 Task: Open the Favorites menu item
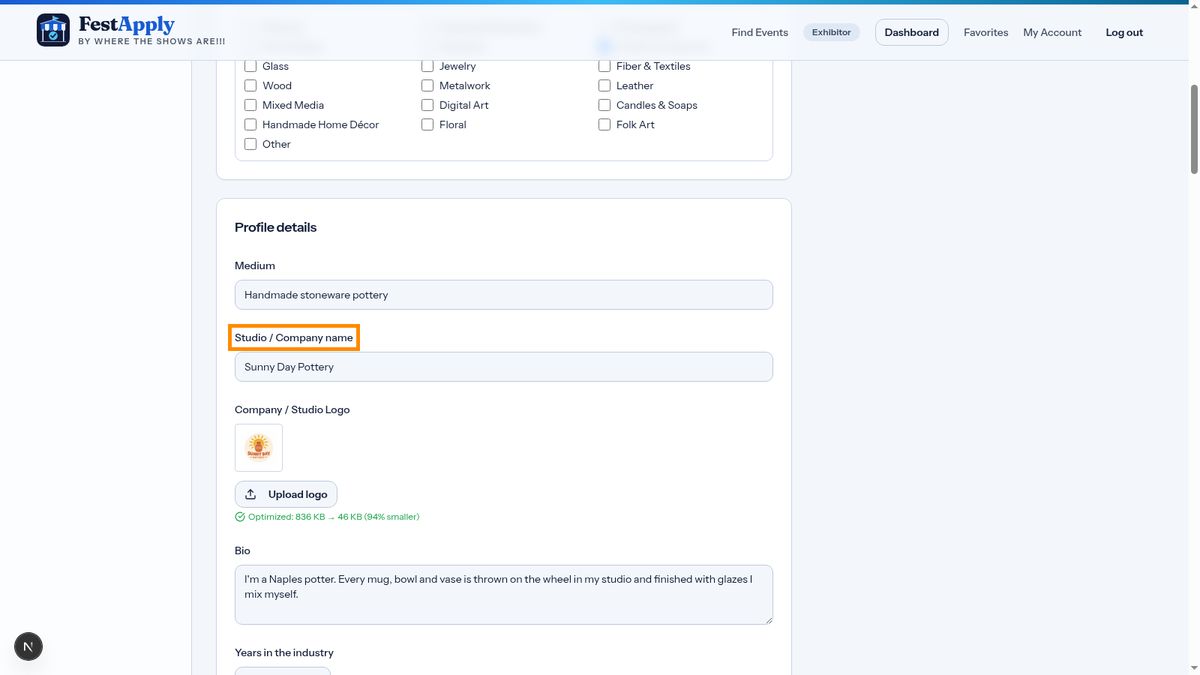(986, 32)
